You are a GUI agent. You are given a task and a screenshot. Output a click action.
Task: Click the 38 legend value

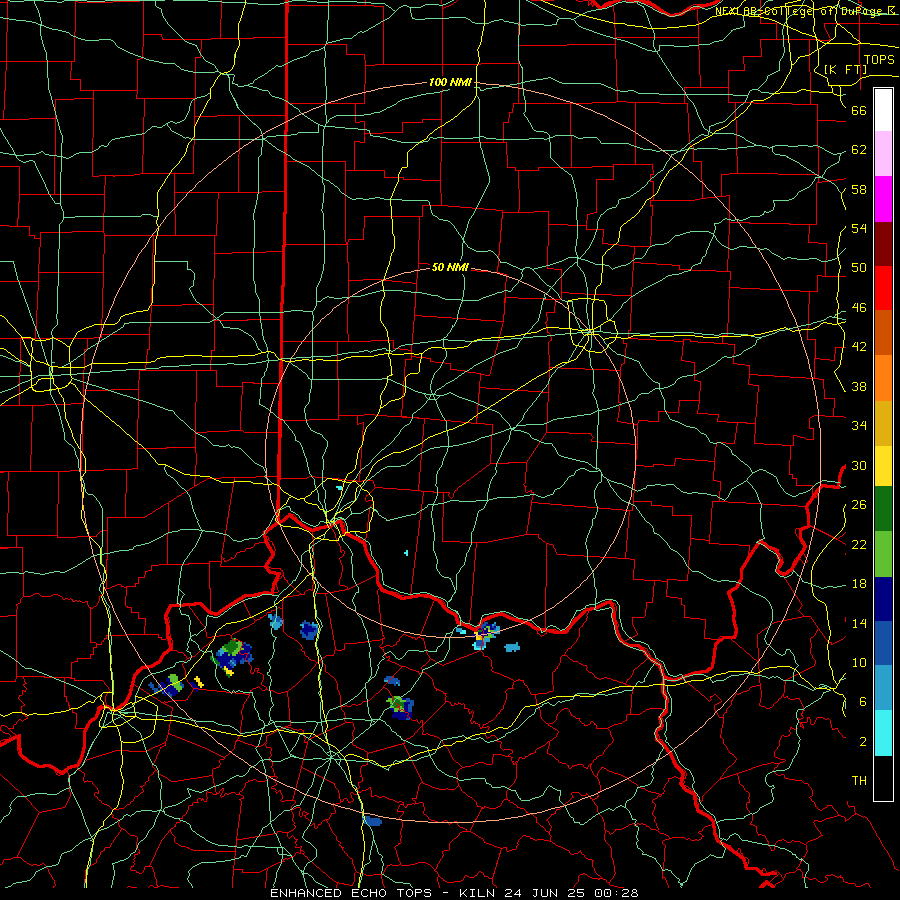coord(859,386)
